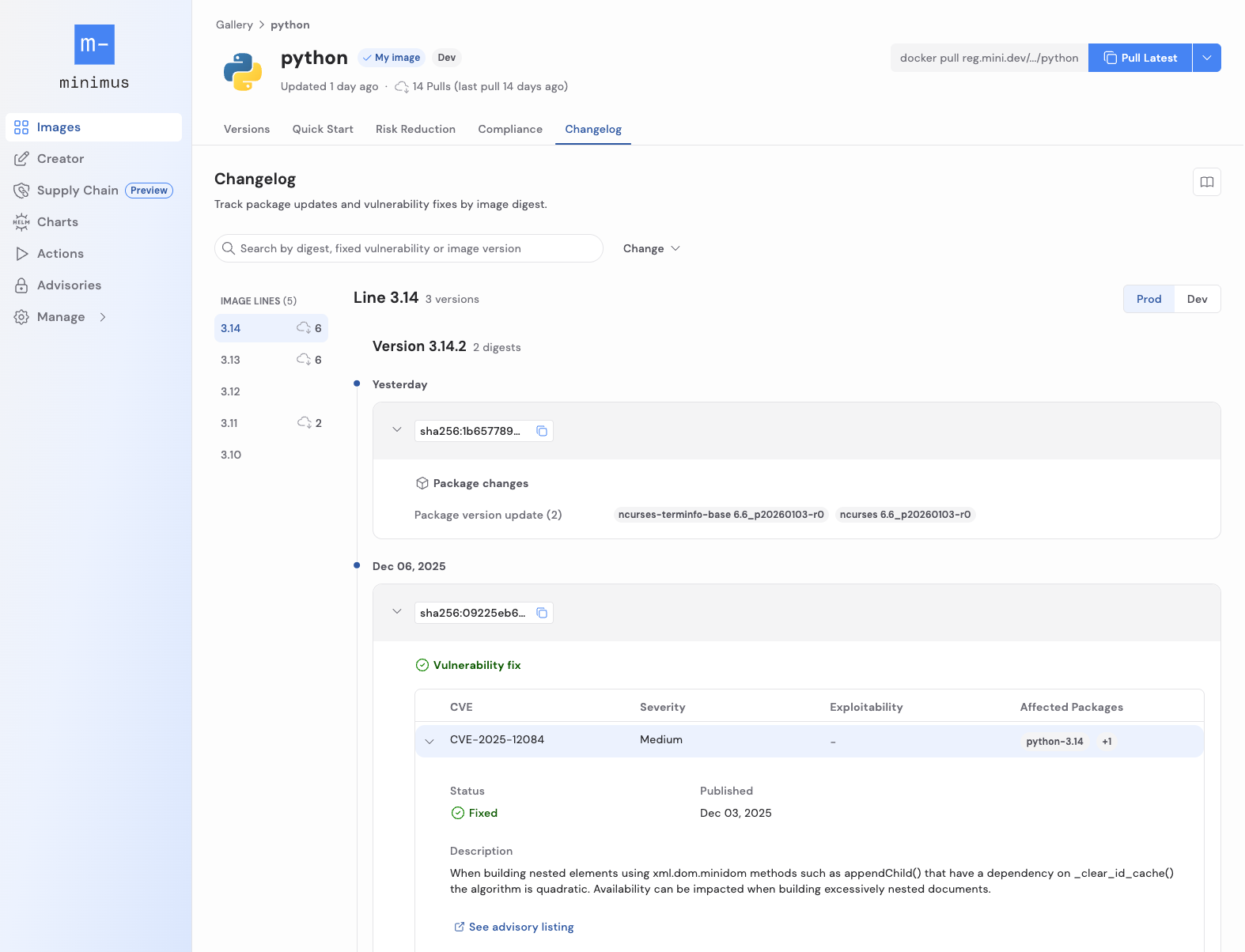Viewport: 1245px width, 952px height.
Task: Click the python image logo
Action: point(243,72)
